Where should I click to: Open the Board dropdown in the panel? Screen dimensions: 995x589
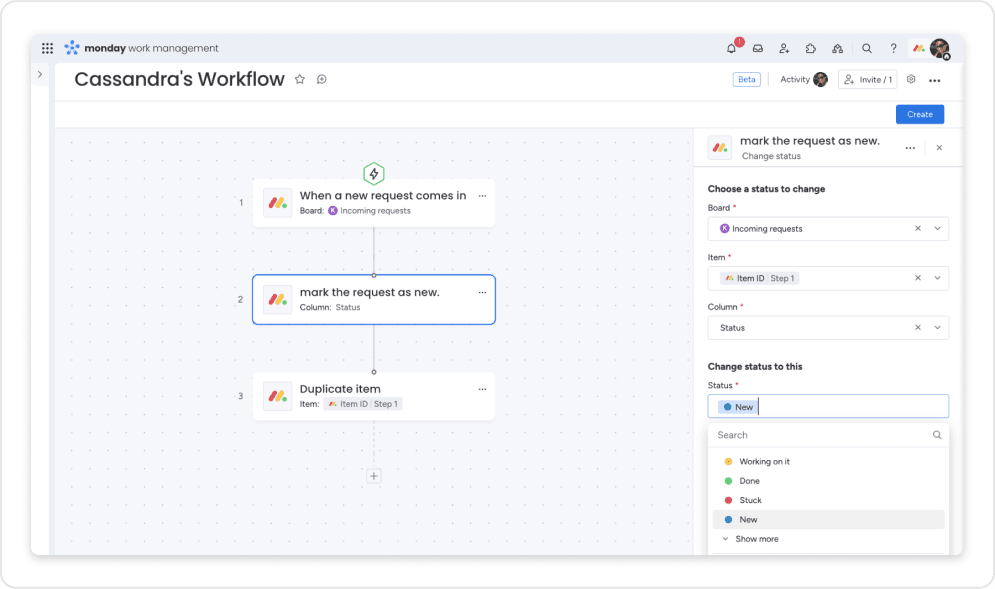click(937, 228)
